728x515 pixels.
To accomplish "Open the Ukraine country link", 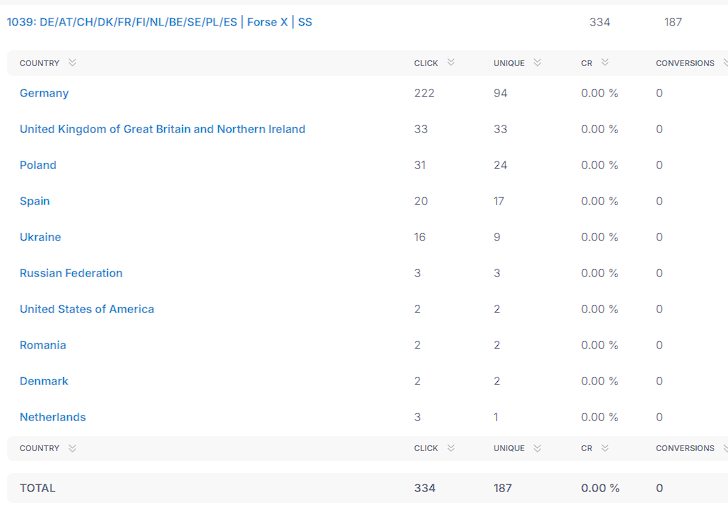I will tap(40, 237).
